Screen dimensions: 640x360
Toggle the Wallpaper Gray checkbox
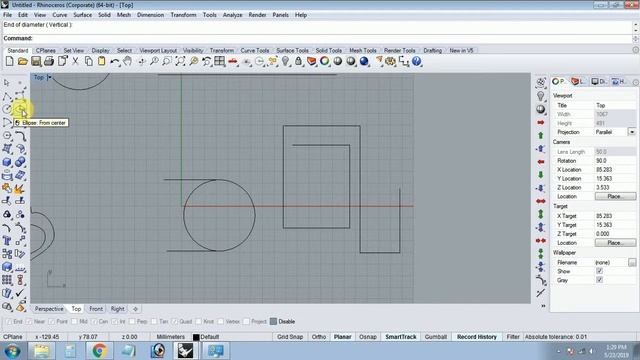pos(599,280)
